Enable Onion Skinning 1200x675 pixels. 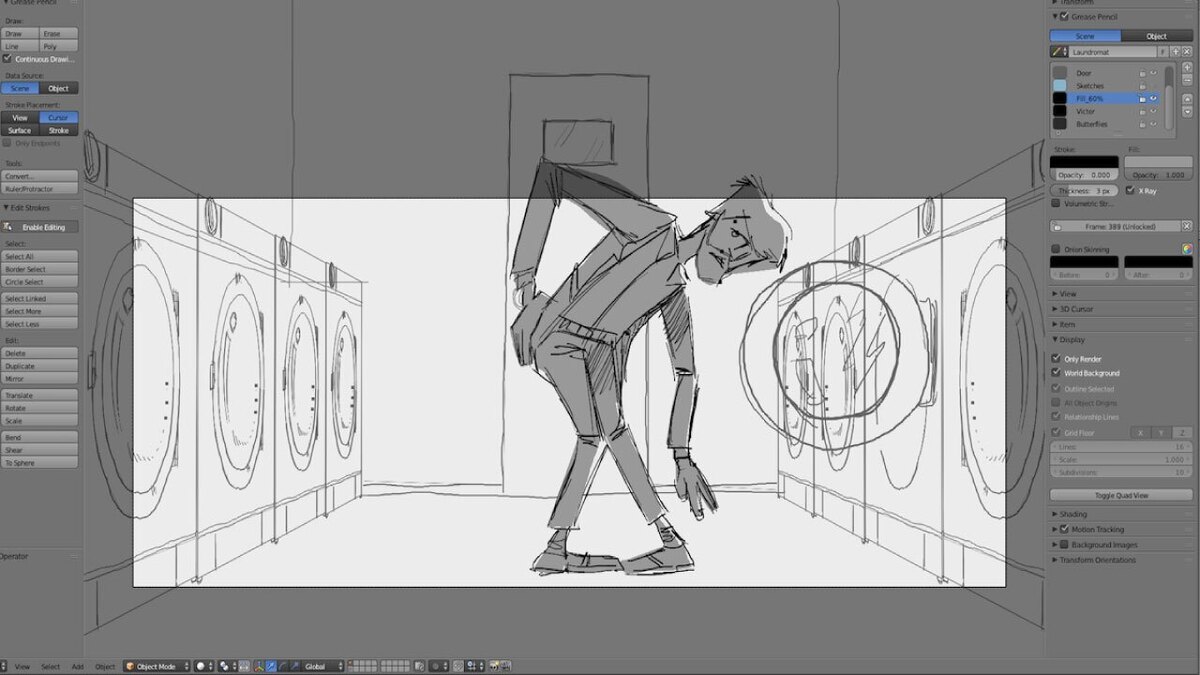pyautogui.click(x=1056, y=249)
